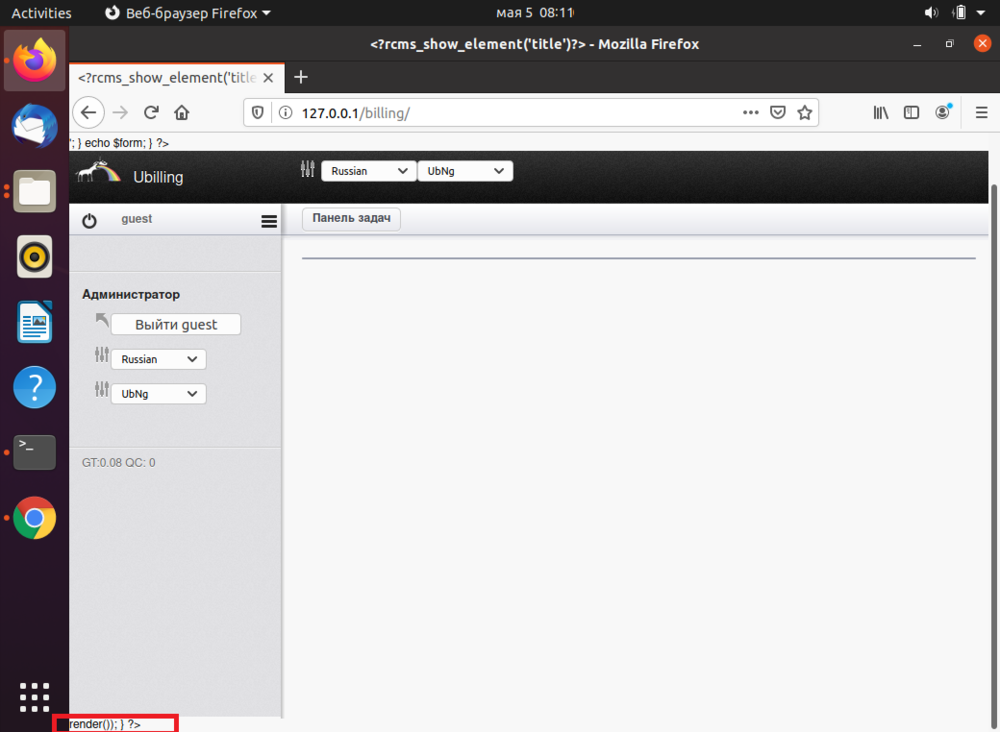The width and height of the screenshot is (1000, 732).
Task: Click the power logout icon beside guest
Action: 89,221
